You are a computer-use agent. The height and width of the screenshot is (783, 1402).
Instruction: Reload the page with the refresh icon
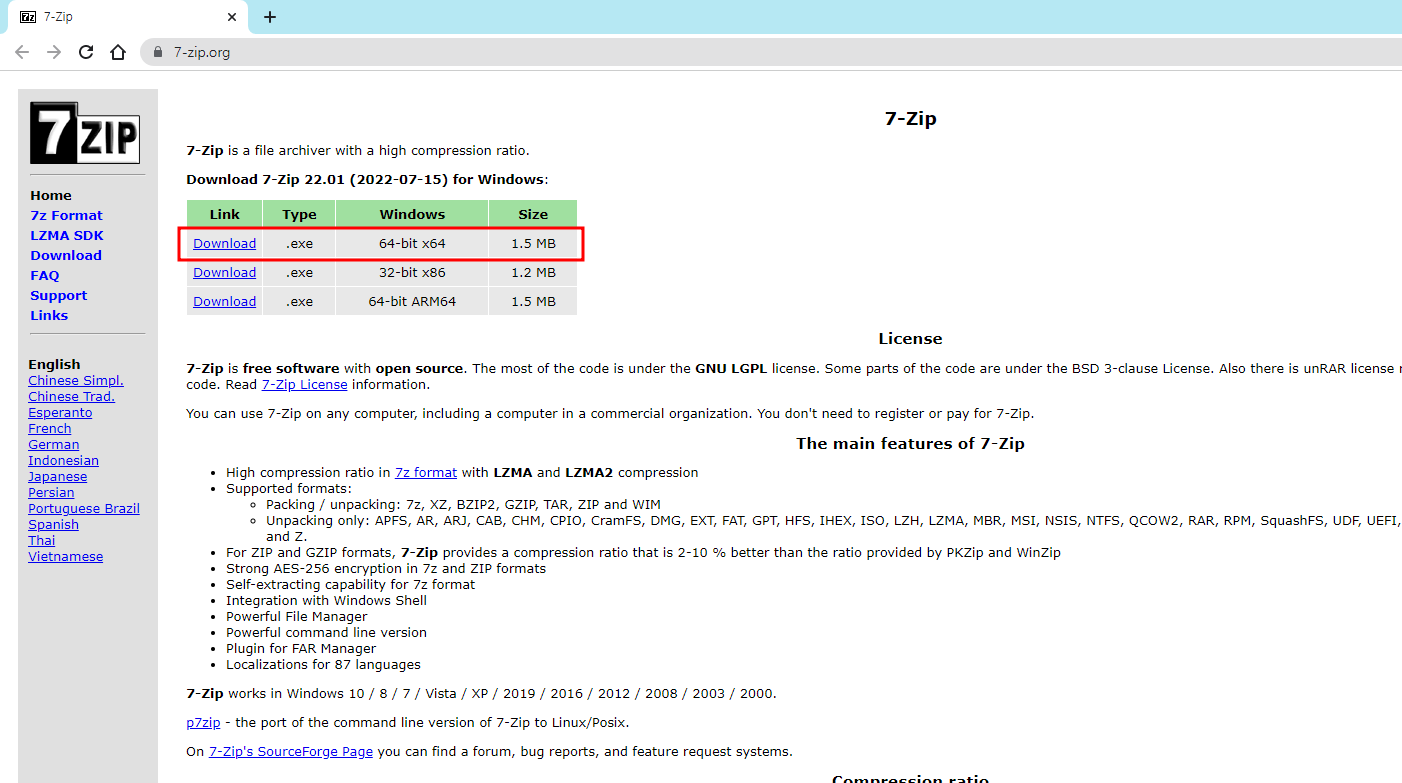pos(86,52)
